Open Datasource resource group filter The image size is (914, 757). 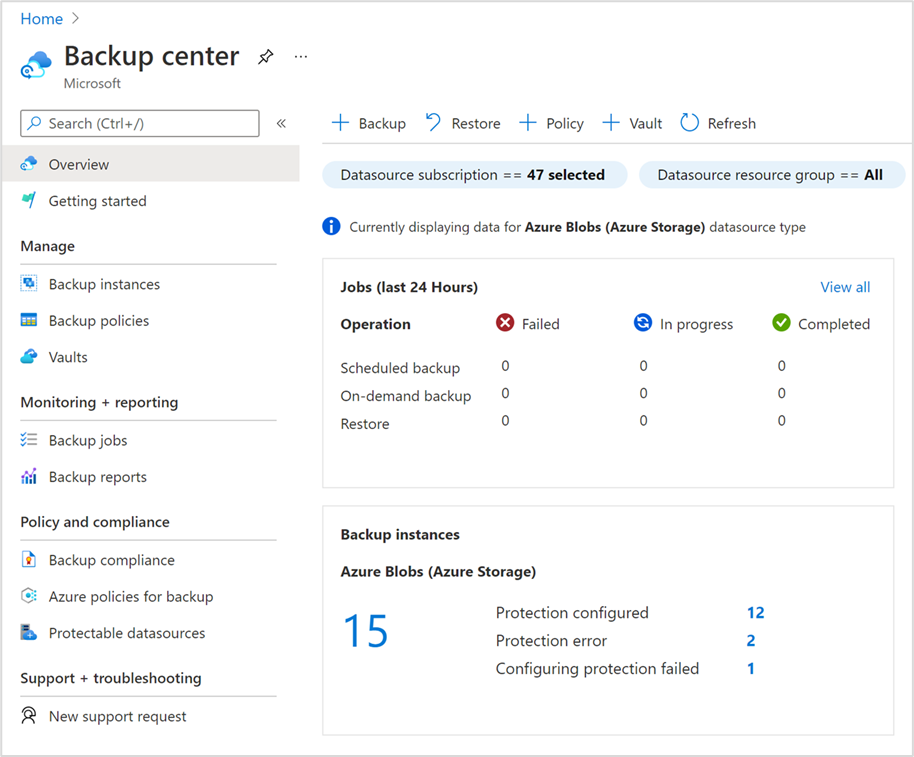point(770,175)
